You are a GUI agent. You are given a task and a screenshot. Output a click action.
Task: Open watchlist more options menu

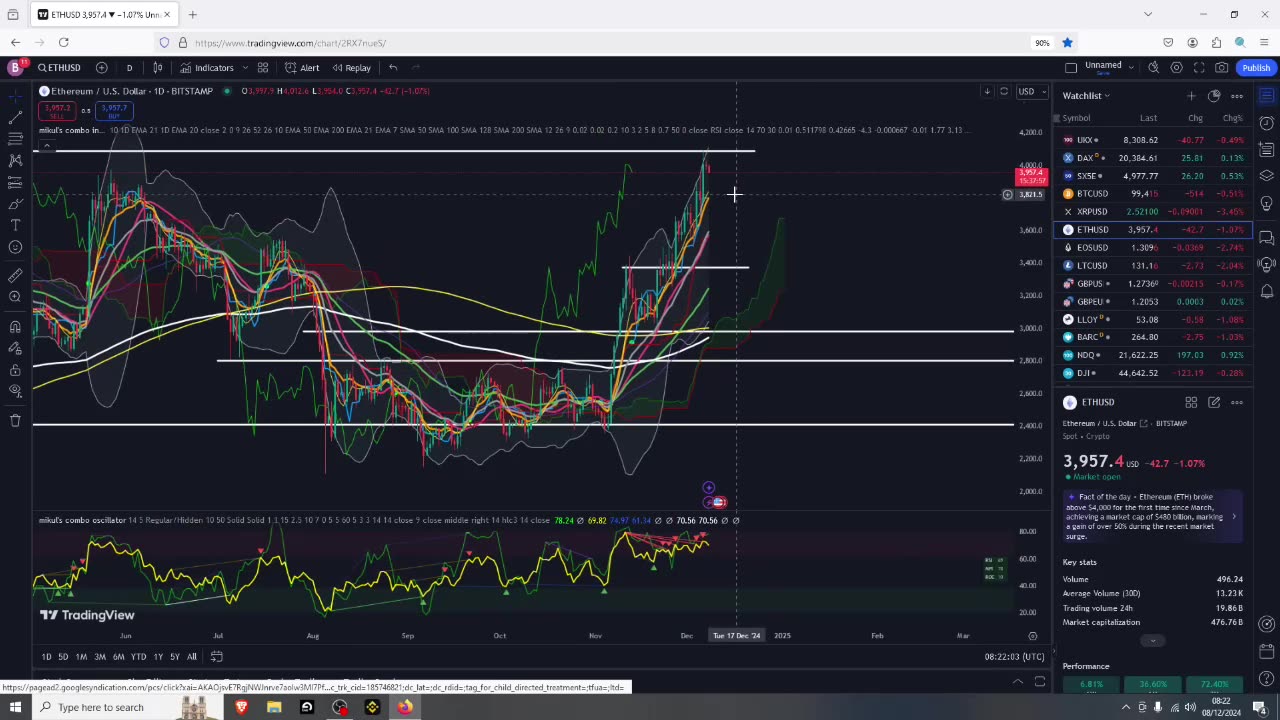click(x=1237, y=96)
